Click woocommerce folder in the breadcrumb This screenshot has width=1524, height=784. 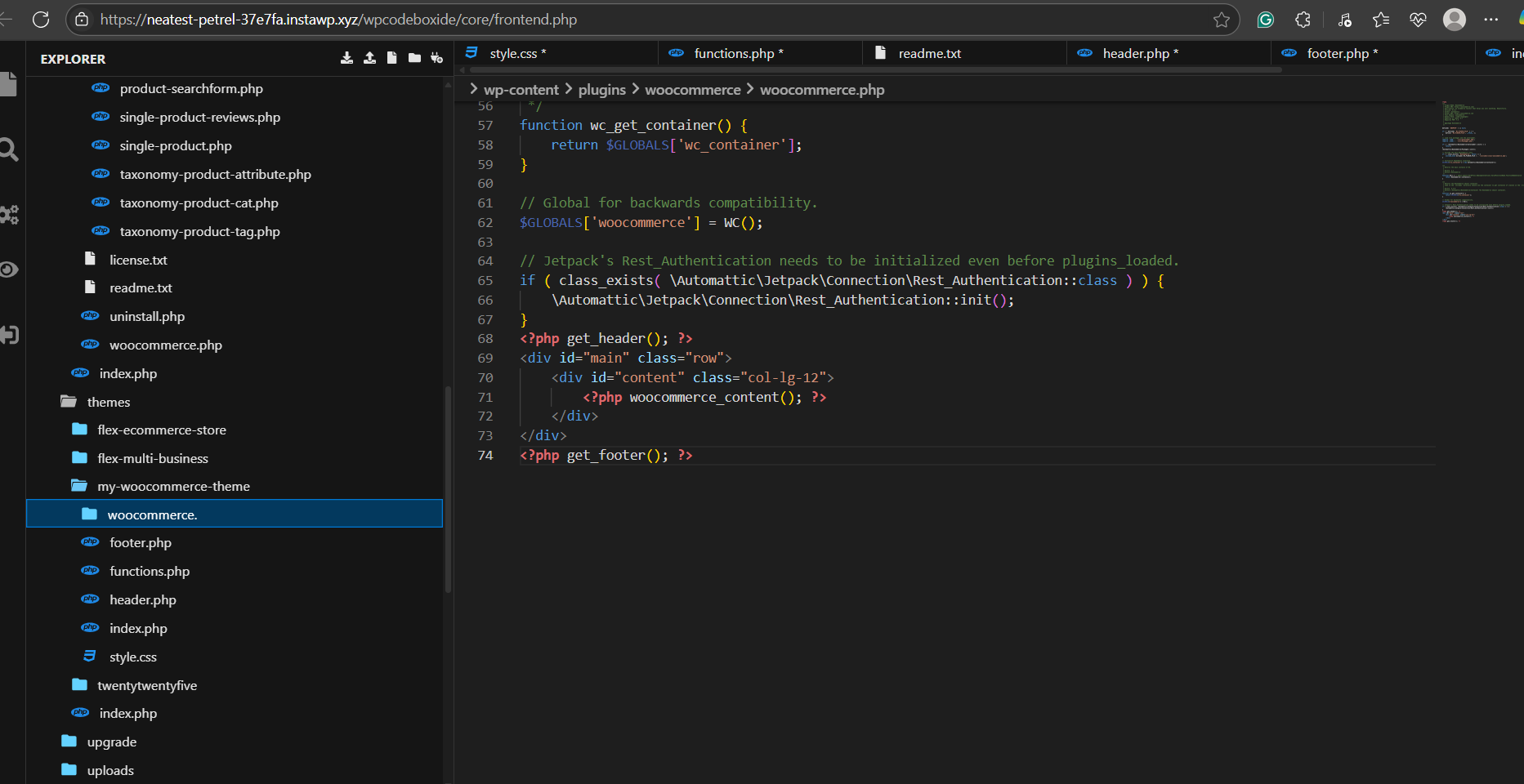coord(693,90)
